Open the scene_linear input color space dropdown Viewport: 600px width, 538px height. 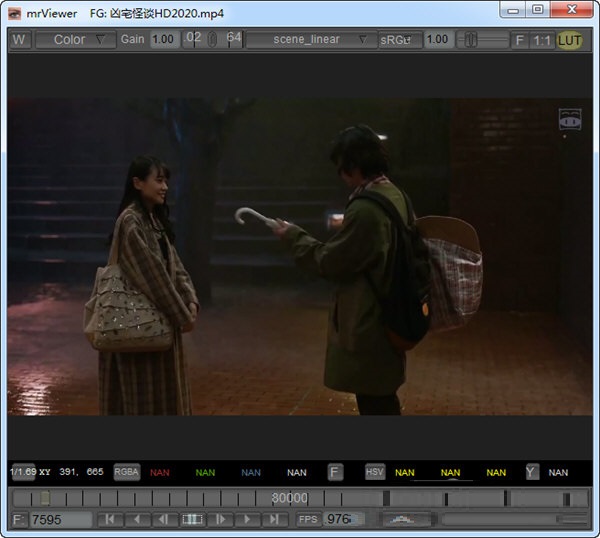(311, 39)
